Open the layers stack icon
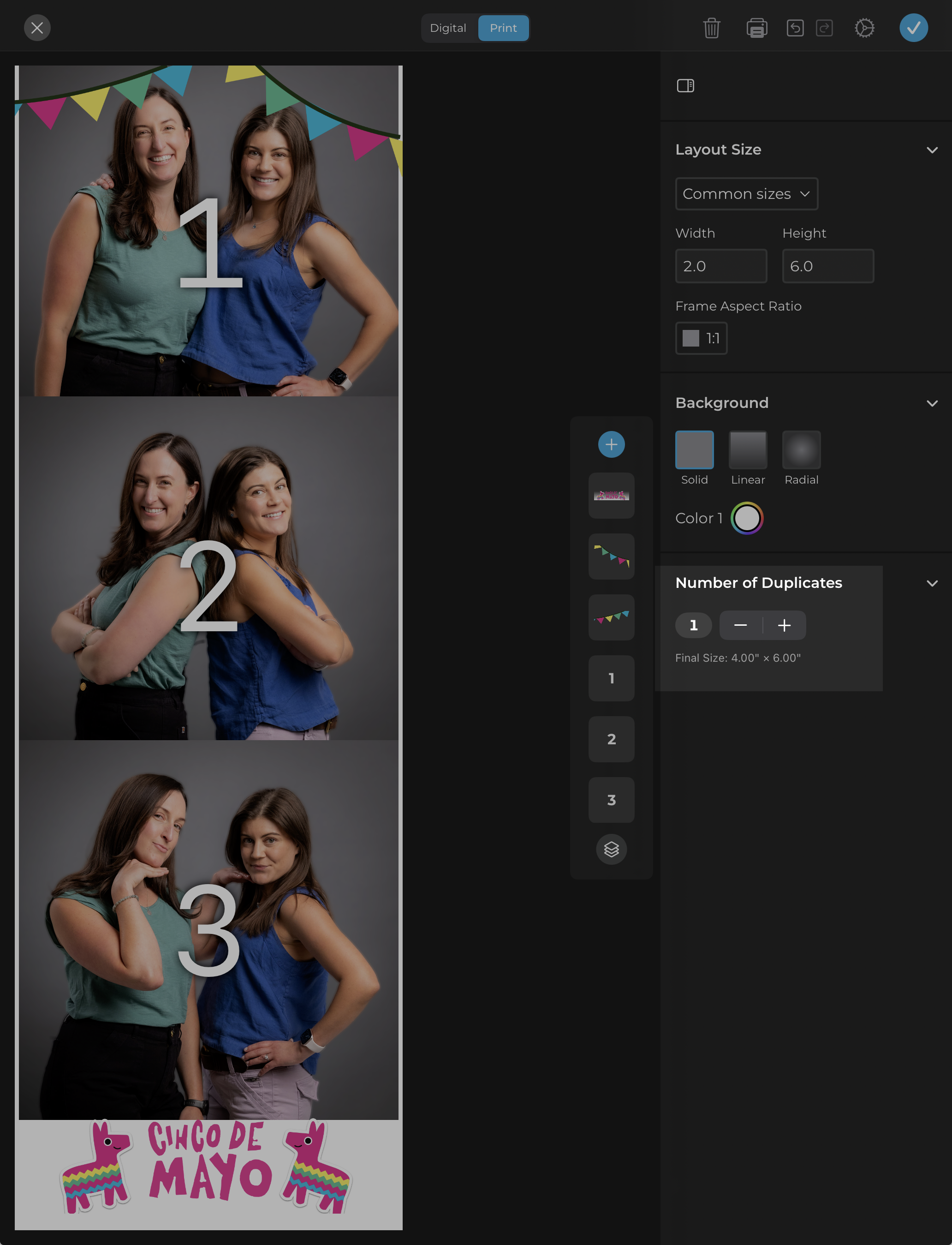Screen dimensions: 952x1245 (611, 849)
